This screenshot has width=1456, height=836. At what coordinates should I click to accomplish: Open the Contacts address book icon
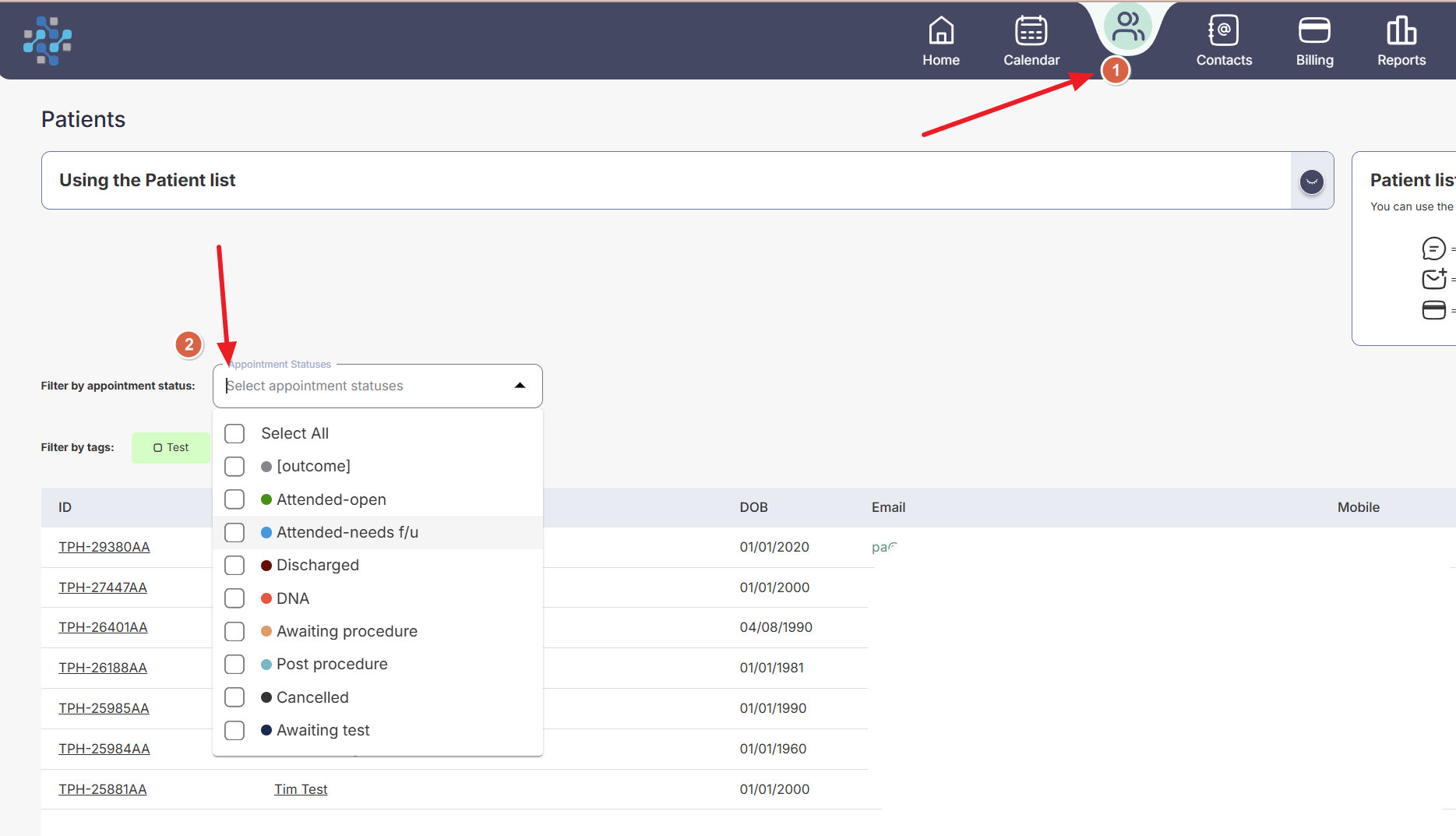point(1223,31)
